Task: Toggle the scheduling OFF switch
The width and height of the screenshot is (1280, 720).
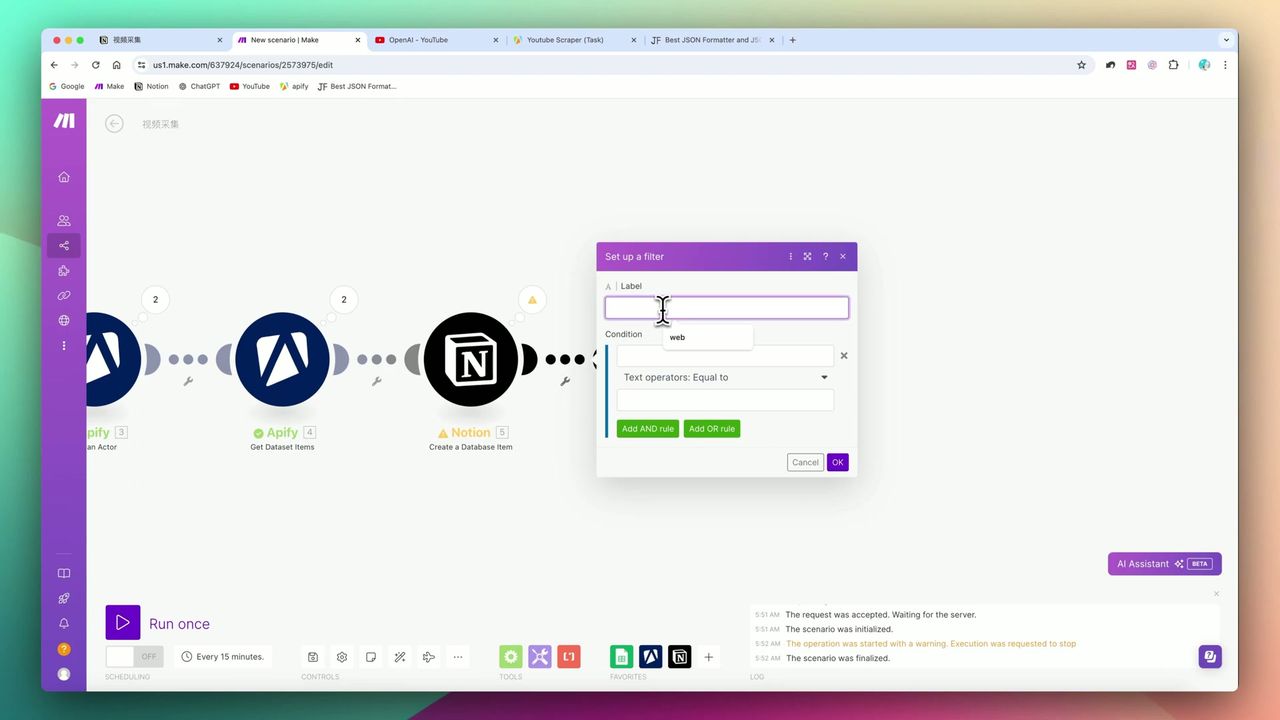Action: pyautogui.click(x=134, y=657)
